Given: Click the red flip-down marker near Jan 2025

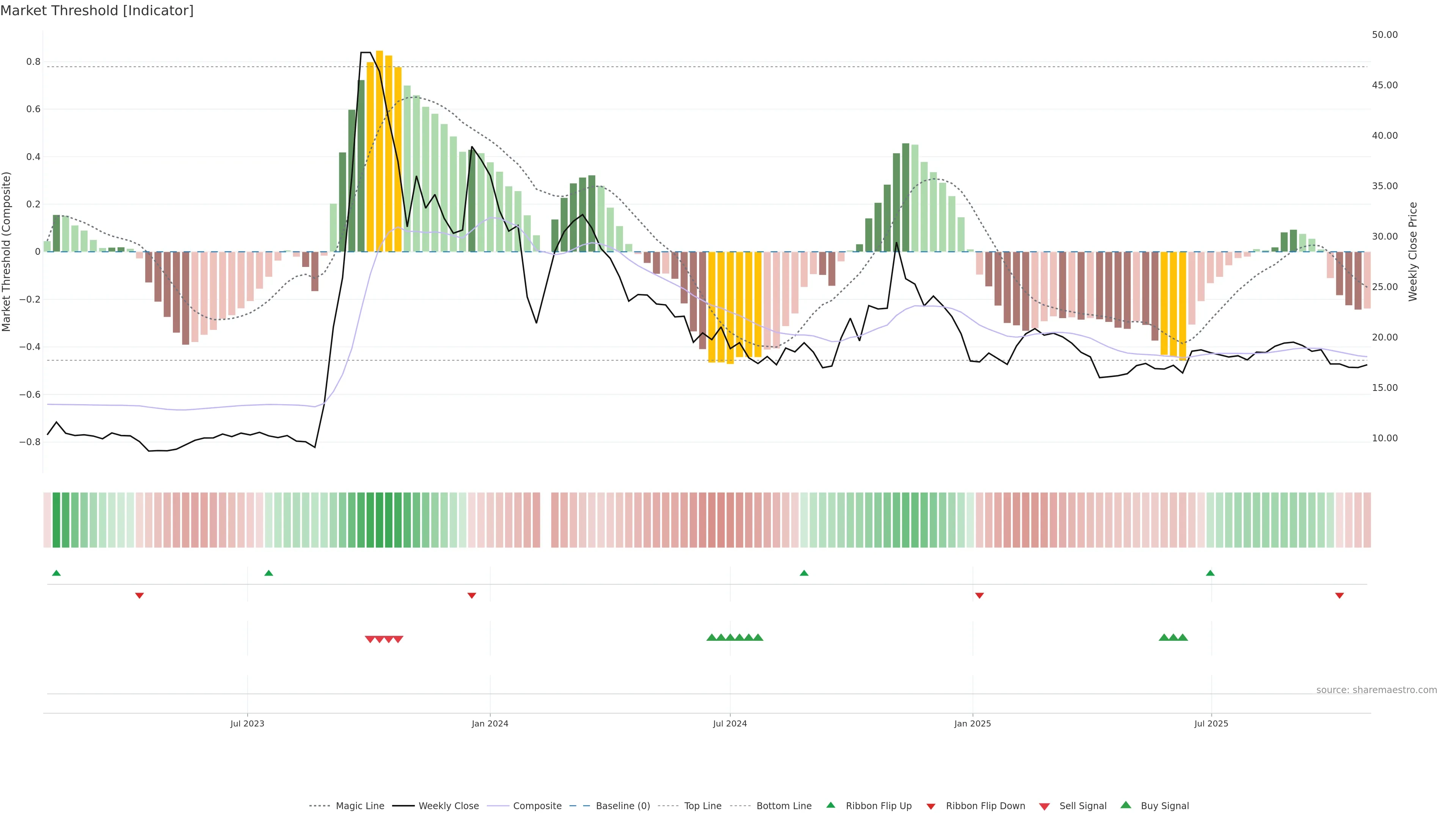Looking at the screenshot, I should [979, 595].
